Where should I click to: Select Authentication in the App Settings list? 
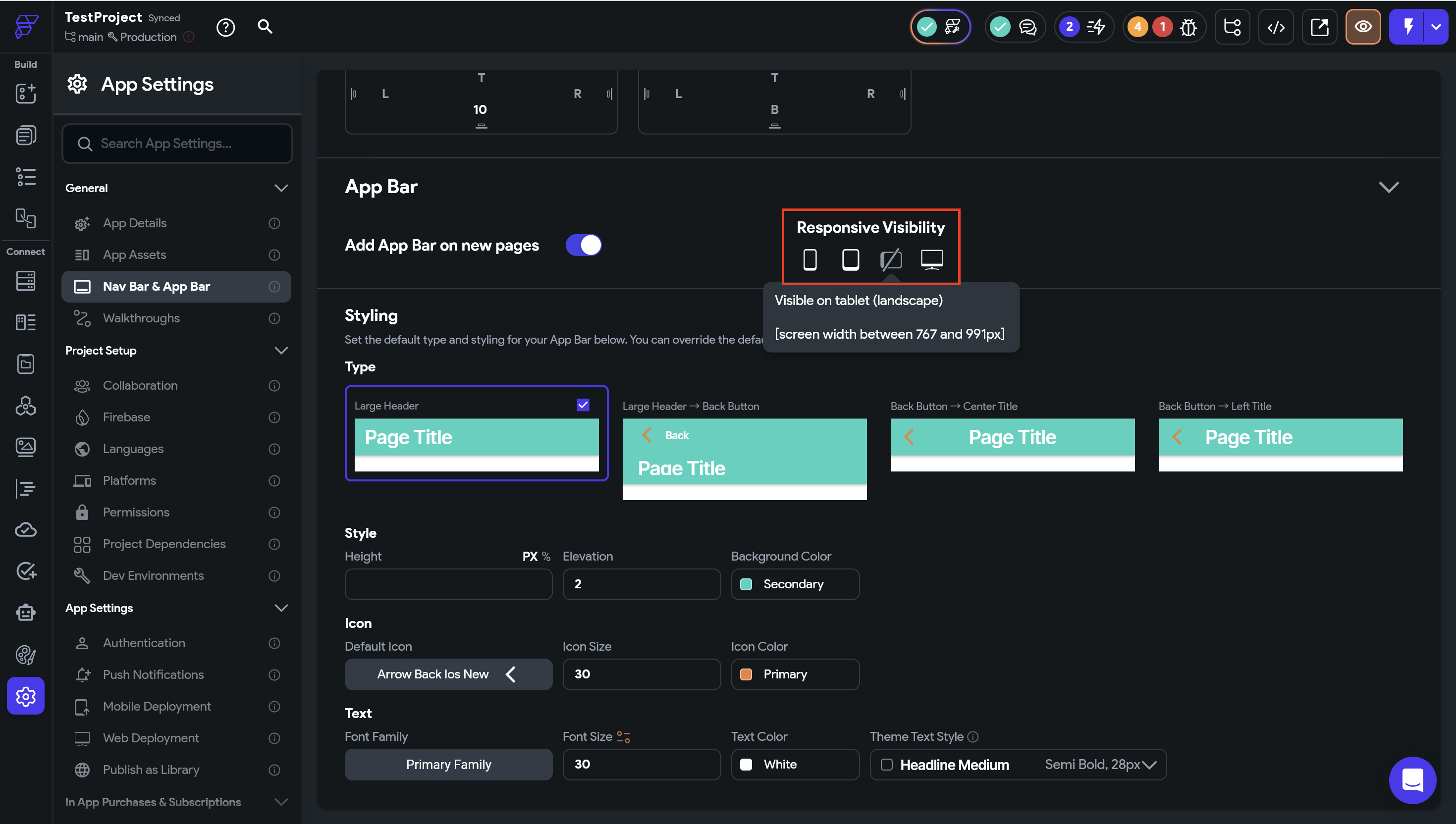(x=144, y=643)
